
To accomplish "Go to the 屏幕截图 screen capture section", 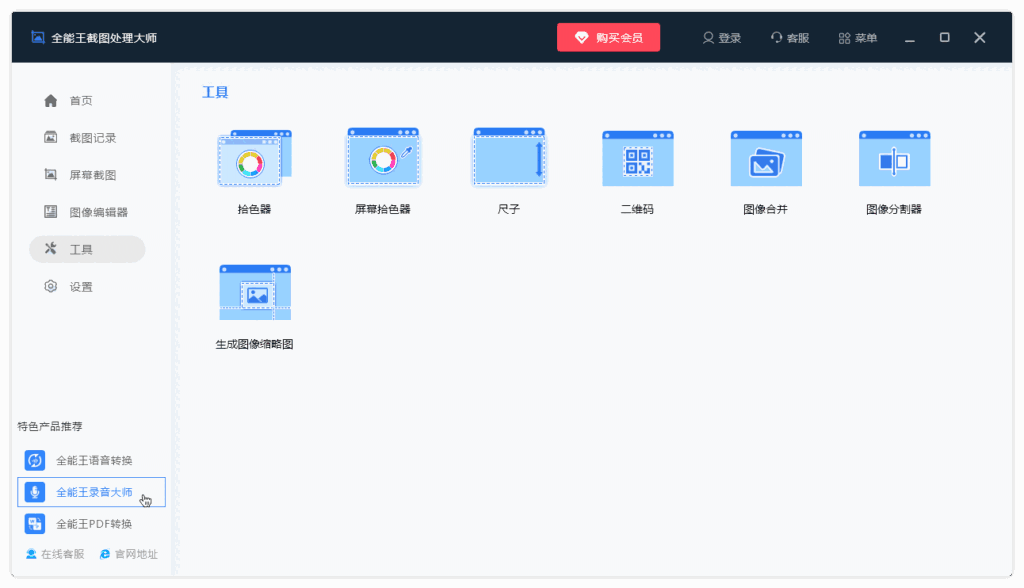I will pyautogui.click(x=87, y=174).
